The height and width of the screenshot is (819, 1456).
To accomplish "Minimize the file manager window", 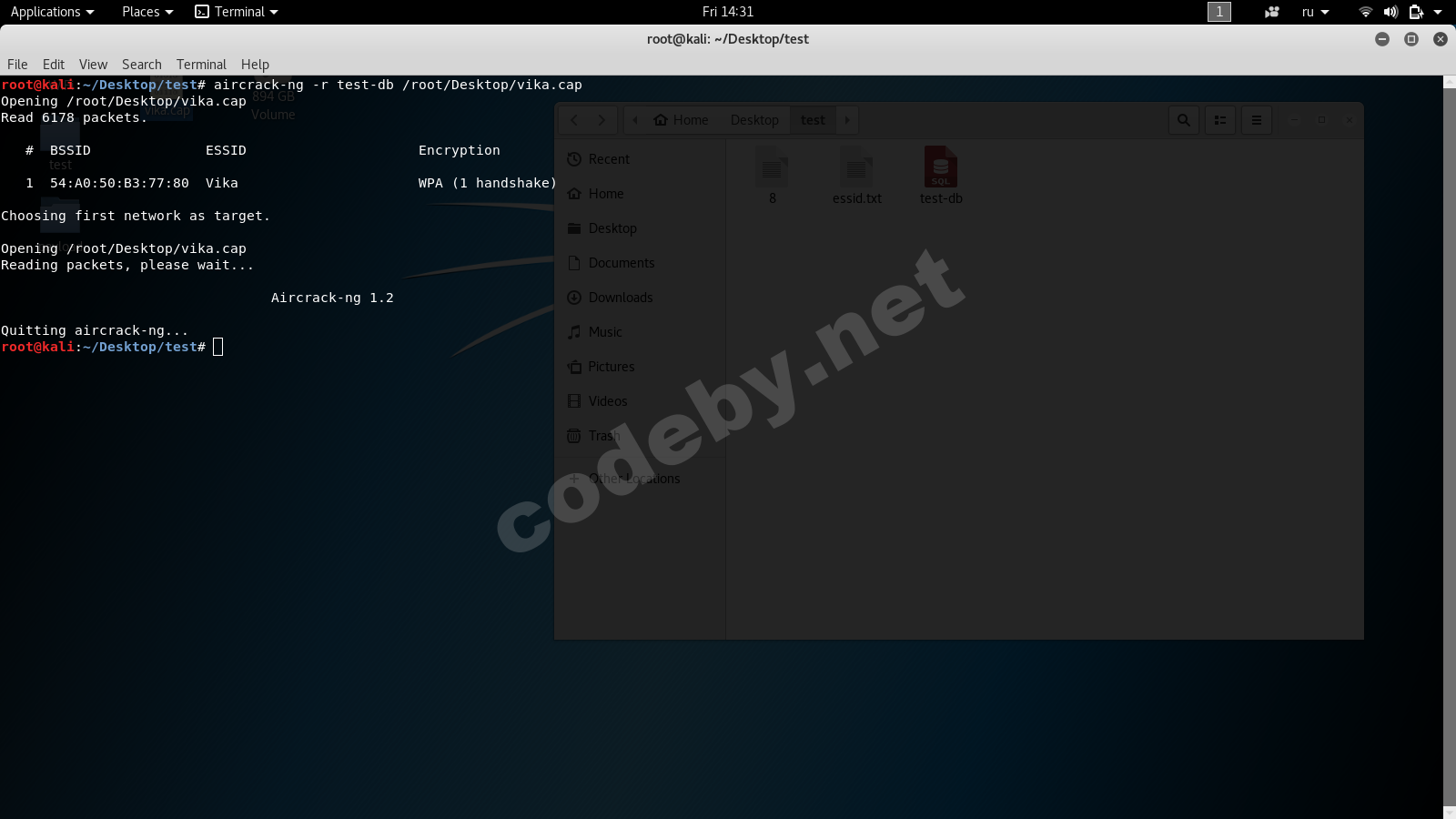I will (1294, 120).
